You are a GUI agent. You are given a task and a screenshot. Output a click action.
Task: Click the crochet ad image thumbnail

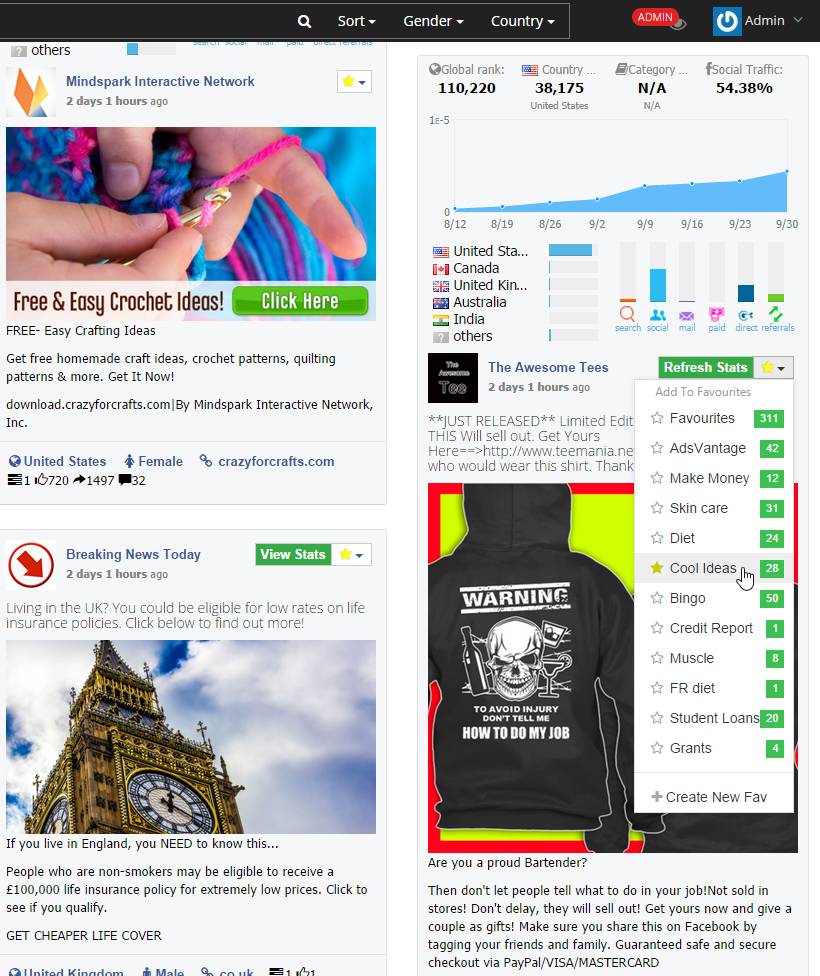191,224
